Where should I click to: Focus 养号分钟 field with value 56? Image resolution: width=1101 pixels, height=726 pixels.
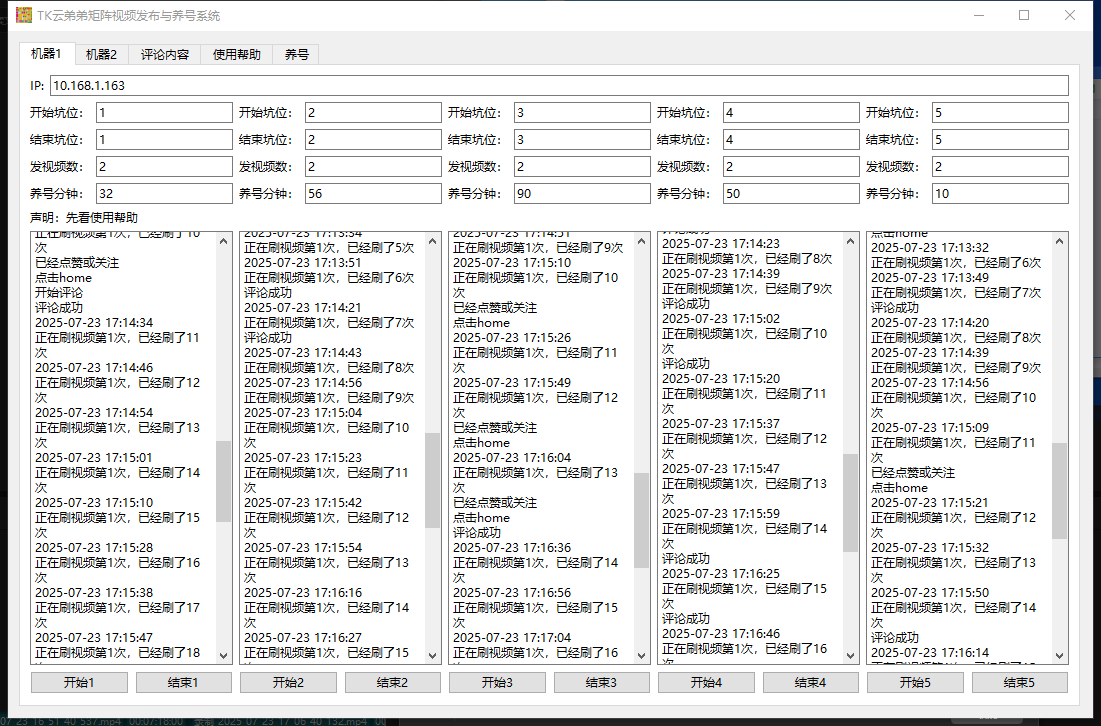[373, 194]
